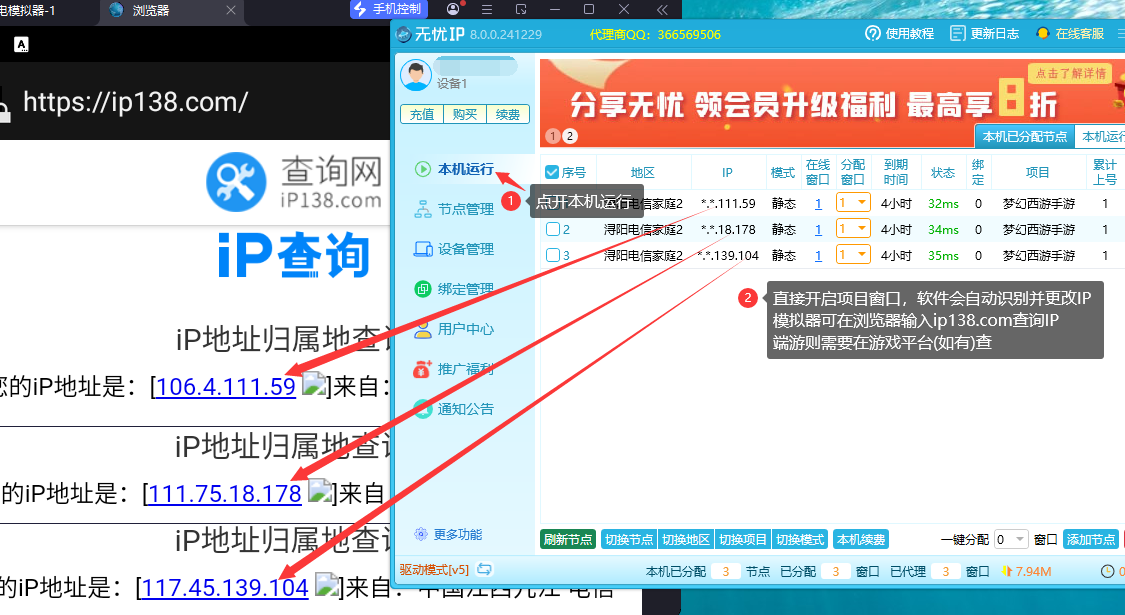
Task: Click 切换节点 switch node
Action: tap(629, 540)
